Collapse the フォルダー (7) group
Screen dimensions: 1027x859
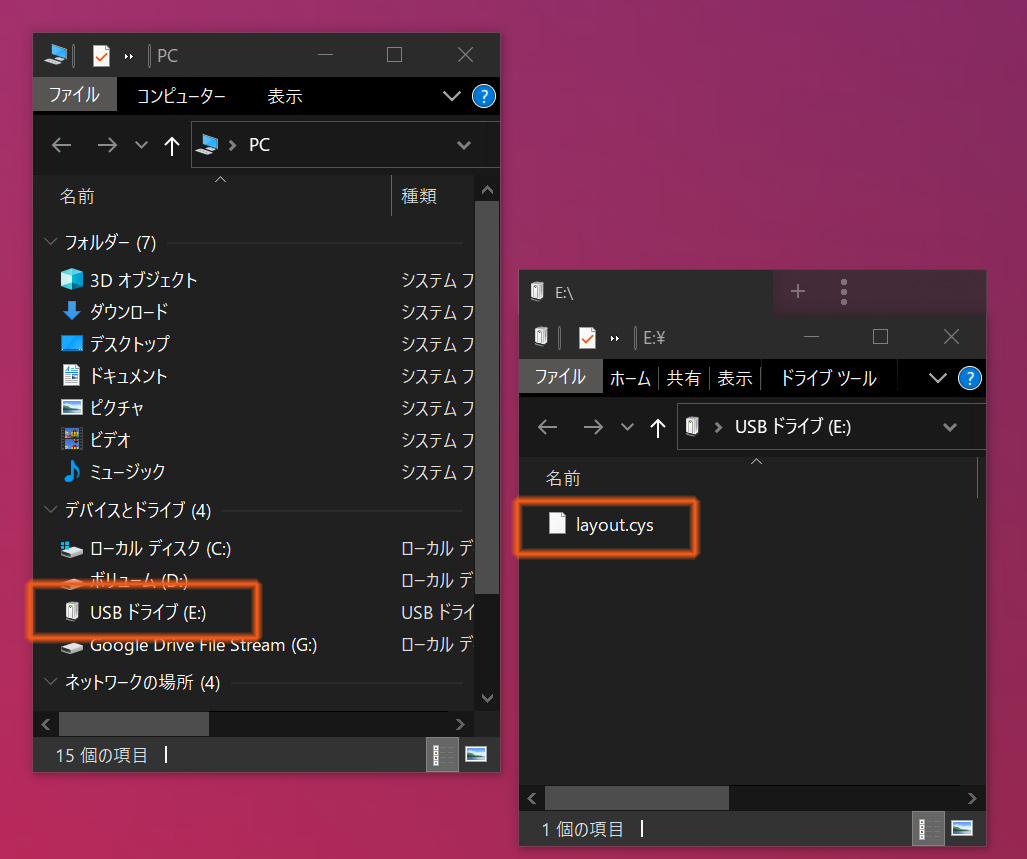(x=51, y=243)
